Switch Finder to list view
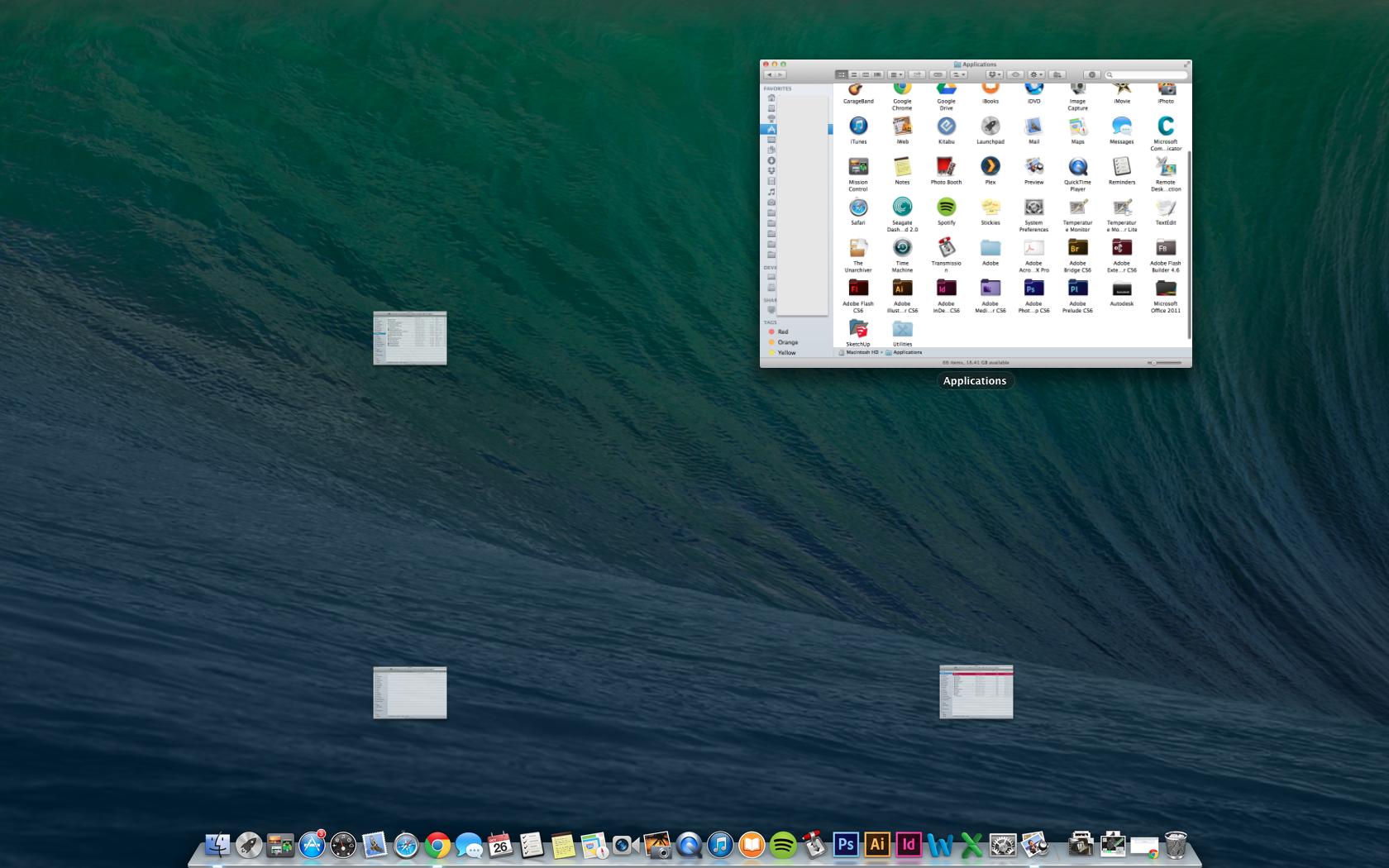This screenshot has width=1389, height=868. 854,74
